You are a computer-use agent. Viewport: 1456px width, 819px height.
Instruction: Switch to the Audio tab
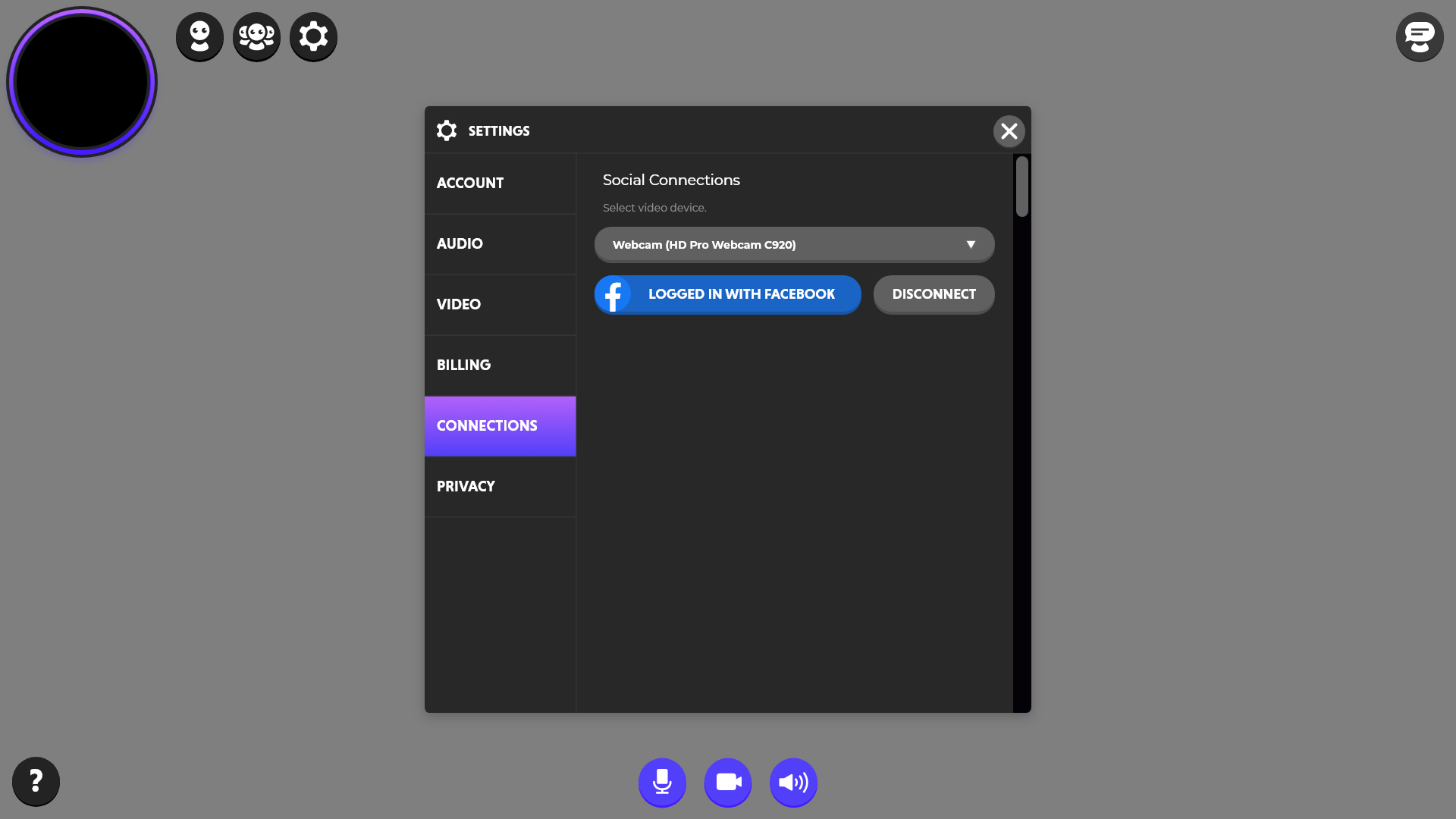click(500, 244)
